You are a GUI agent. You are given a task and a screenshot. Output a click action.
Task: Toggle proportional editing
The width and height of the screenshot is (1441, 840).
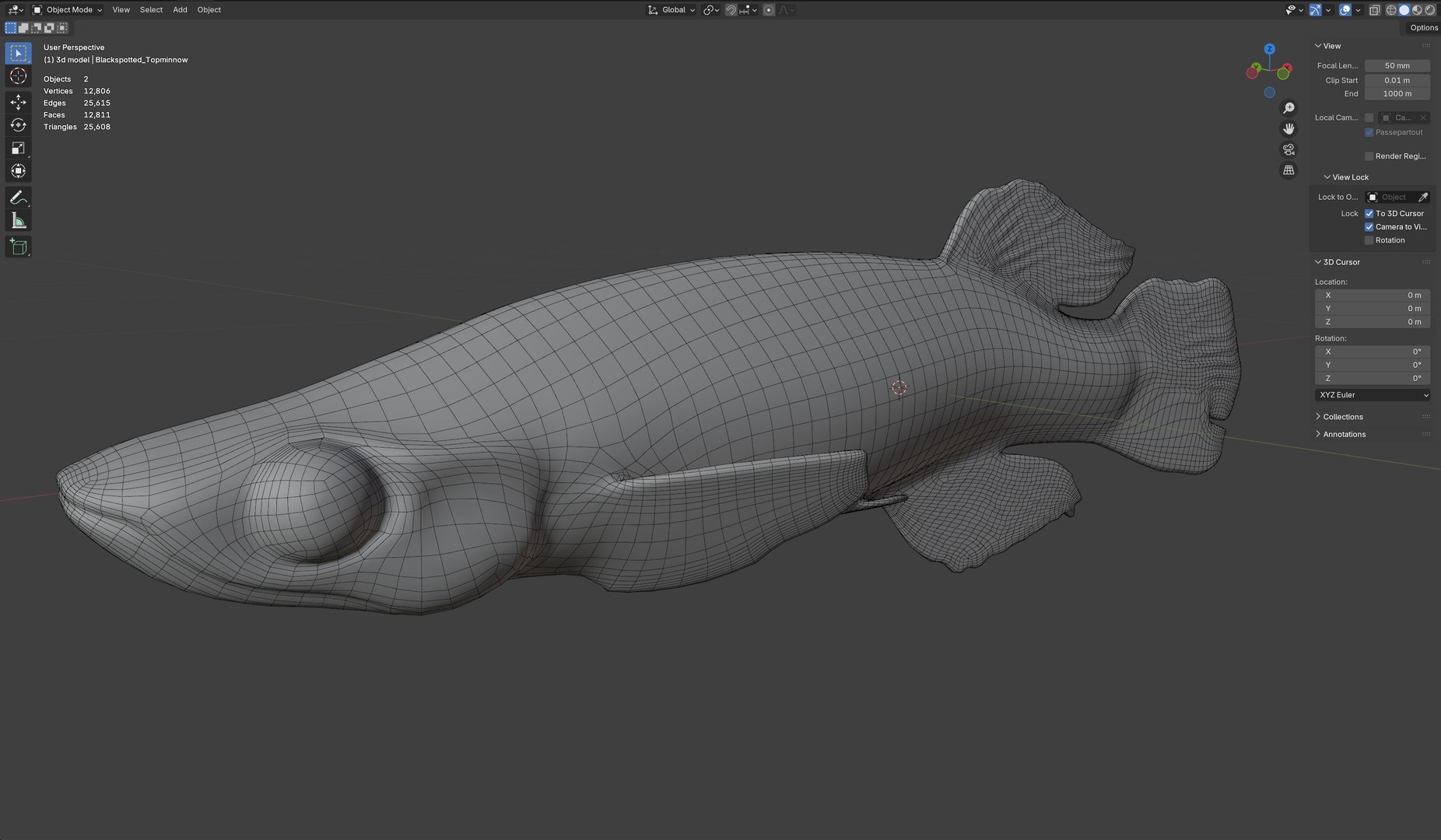769,10
